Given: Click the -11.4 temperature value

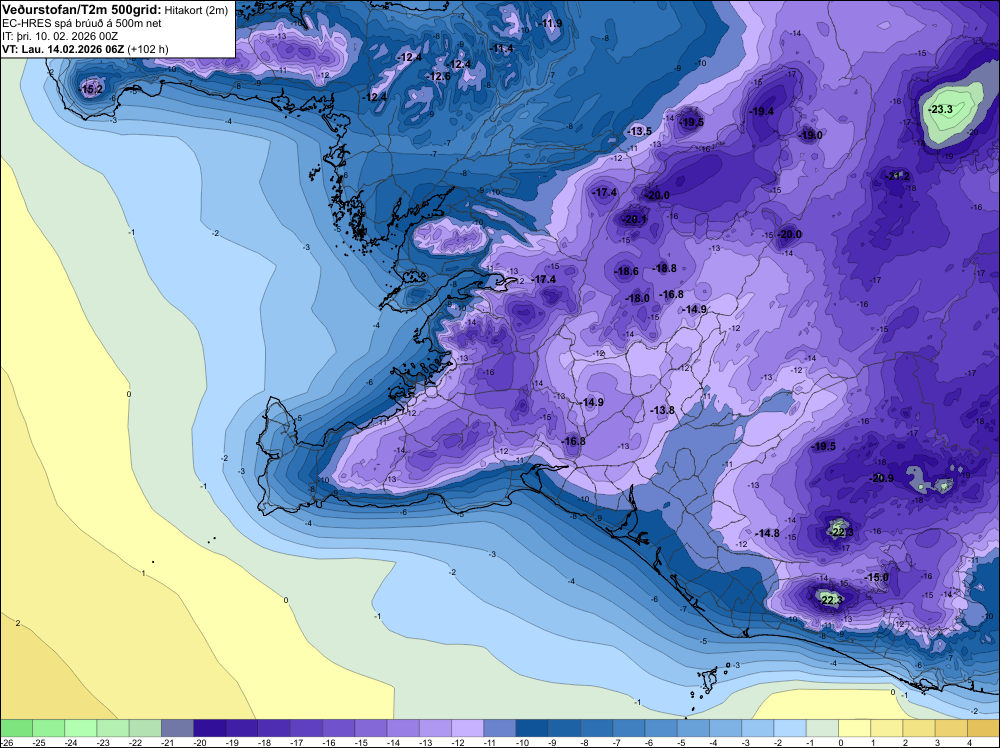Looking at the screenshot, I should click(x=502, y=48).
